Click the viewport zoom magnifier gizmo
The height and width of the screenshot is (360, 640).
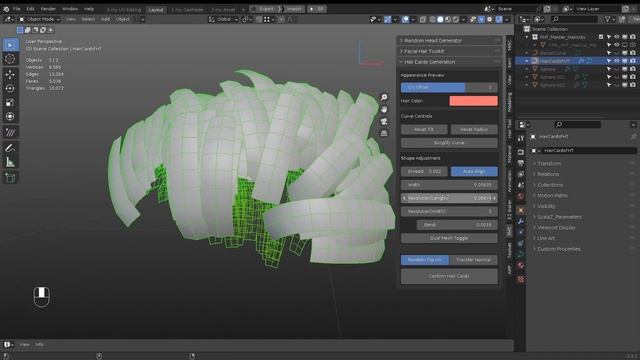click(384, 97)
